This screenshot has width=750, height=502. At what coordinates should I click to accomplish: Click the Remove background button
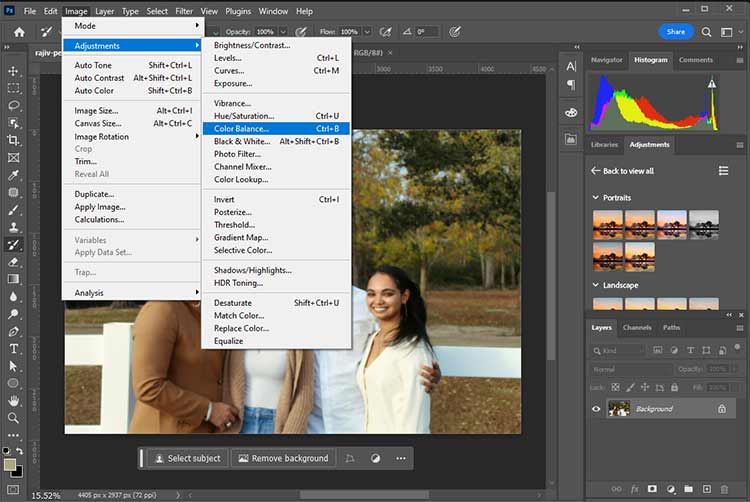[x=284, y=458]
